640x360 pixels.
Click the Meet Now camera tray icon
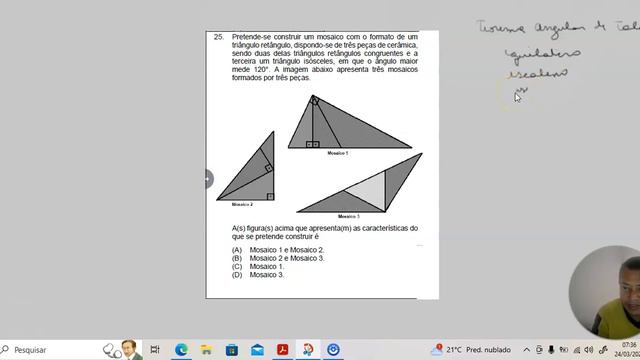539,350
